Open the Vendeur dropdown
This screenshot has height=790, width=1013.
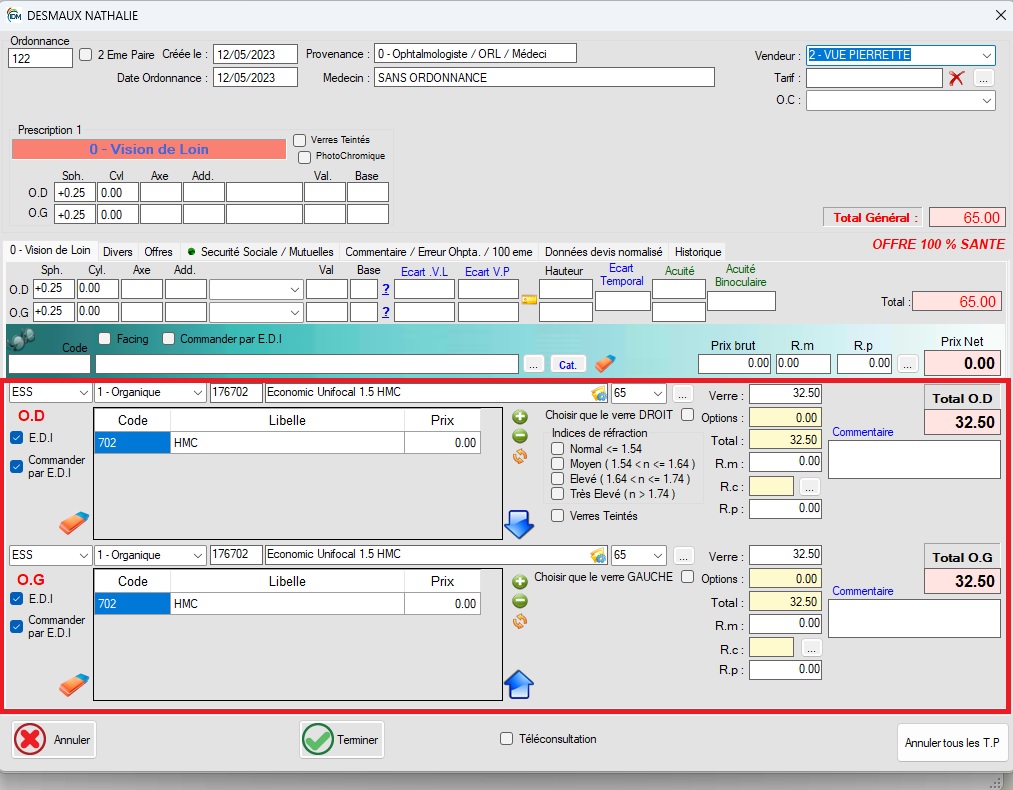(x=987, y=56)
